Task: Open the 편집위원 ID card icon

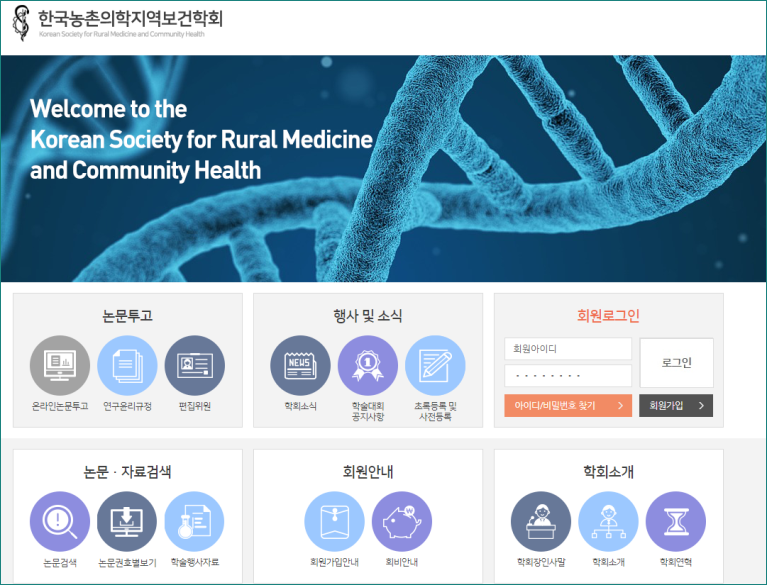Action: [195, 365]
